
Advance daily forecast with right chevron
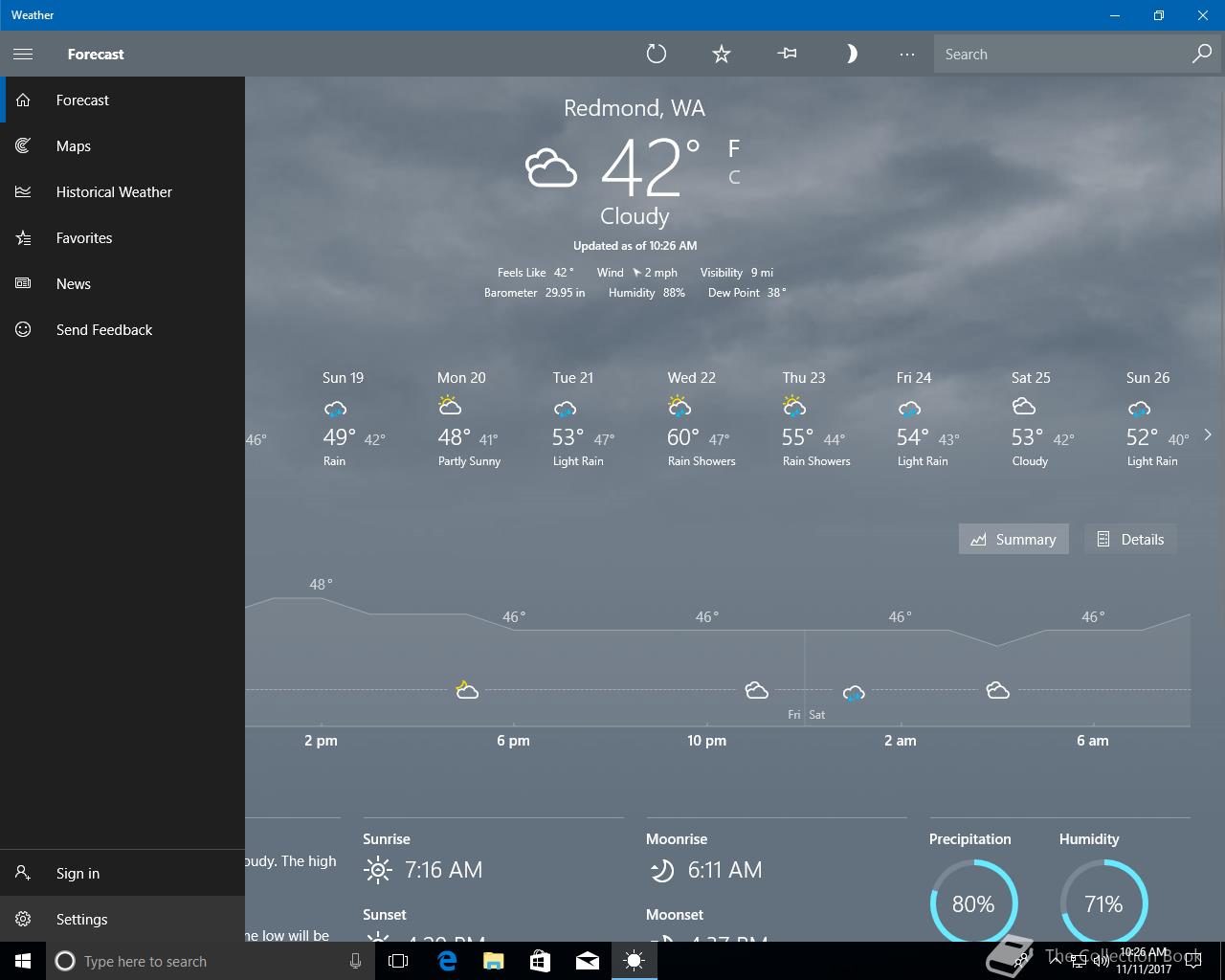click(1208, 434)
